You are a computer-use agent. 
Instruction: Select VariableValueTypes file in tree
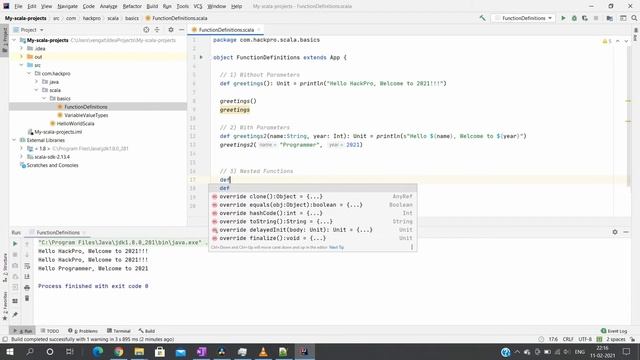coord(86,115)
